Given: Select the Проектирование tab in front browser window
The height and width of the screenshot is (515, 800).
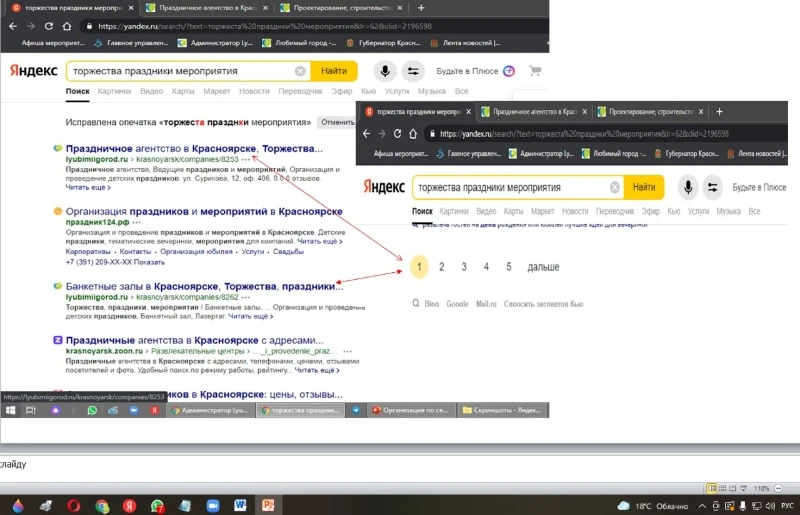Looking at the screenshot, I should 651,112.
